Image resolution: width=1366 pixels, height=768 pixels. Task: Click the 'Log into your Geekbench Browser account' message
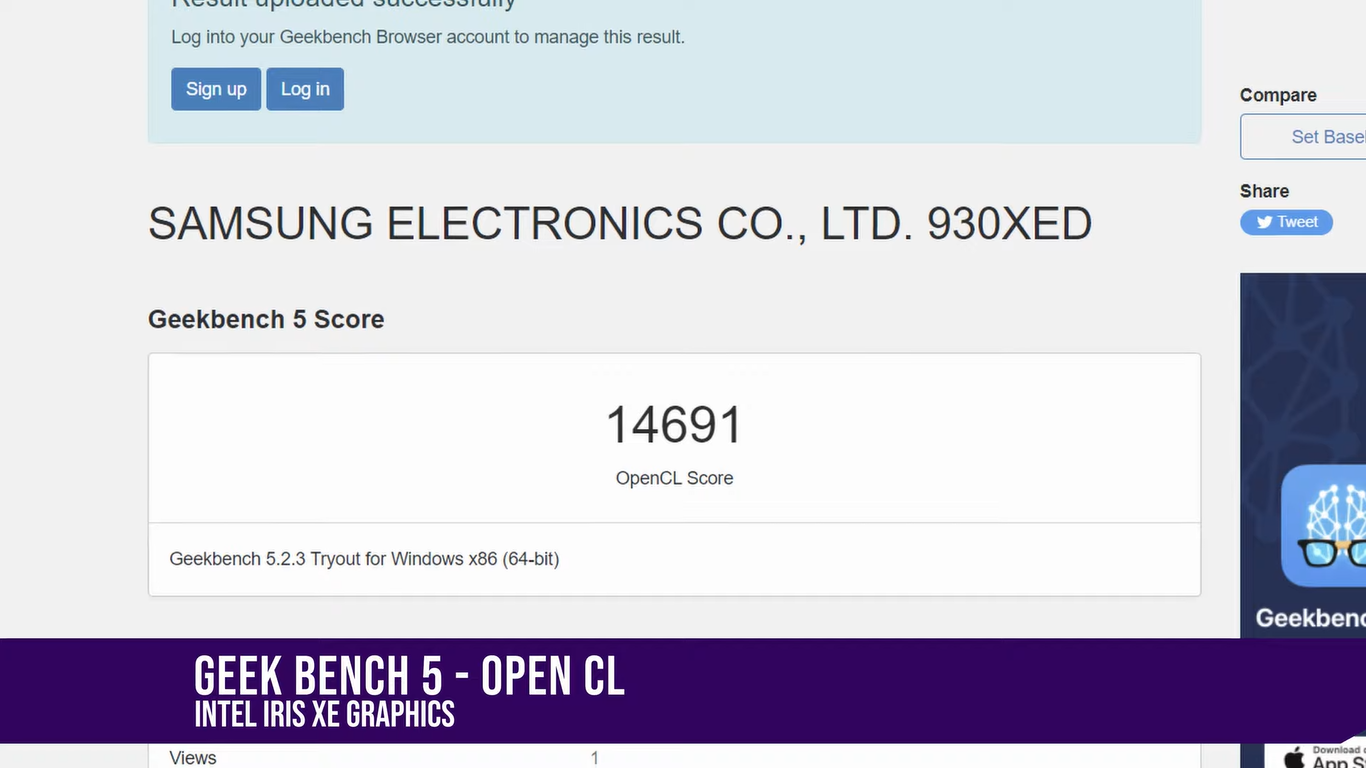428,37
